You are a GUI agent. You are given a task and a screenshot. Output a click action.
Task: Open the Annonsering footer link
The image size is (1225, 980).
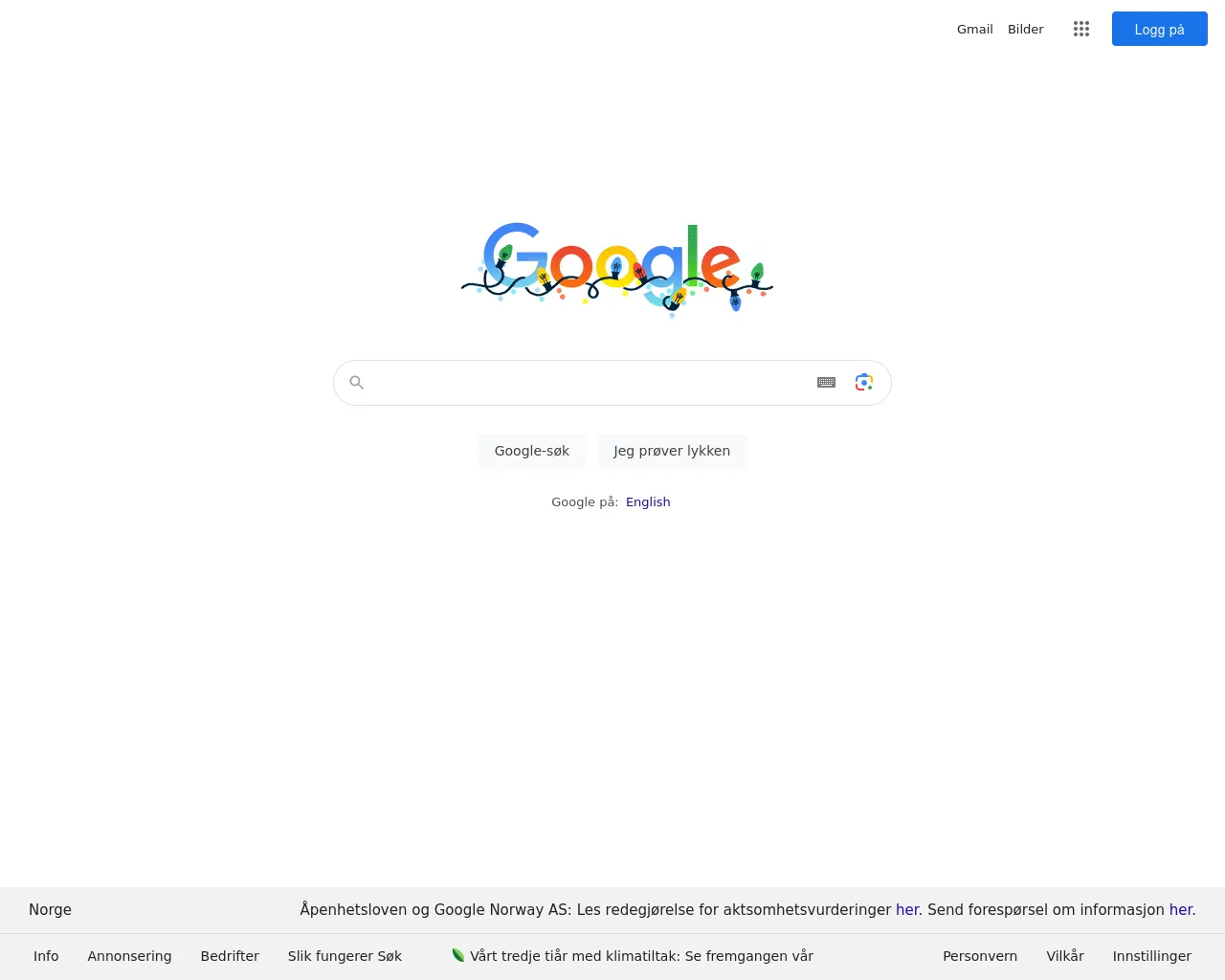click(x=129, y=956)
